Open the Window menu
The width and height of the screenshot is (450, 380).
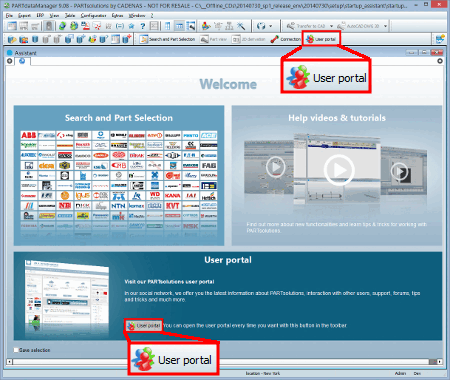(x=137, y=15)
